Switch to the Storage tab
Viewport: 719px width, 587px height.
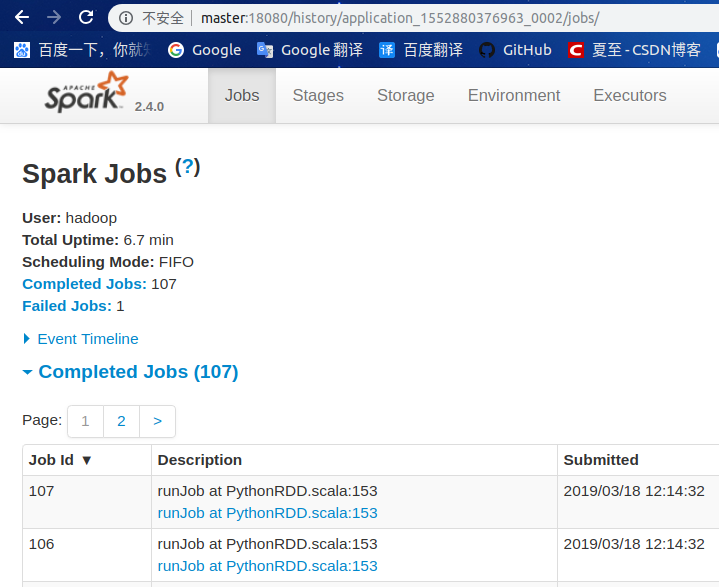(406, 95)
